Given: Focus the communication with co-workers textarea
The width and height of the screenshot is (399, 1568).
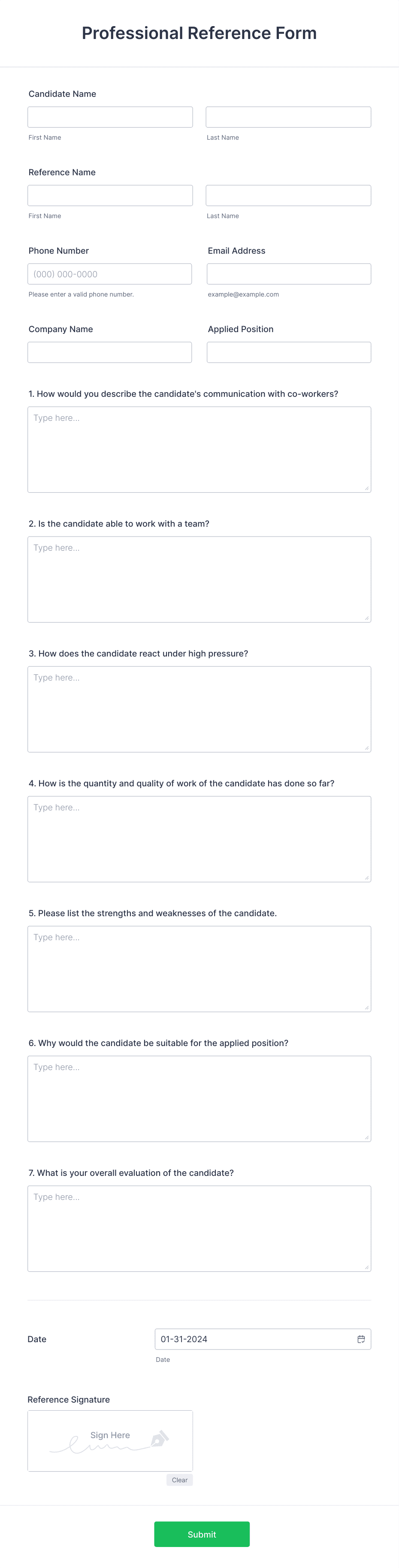Looking at the screenshot, I should pos(199,449).
